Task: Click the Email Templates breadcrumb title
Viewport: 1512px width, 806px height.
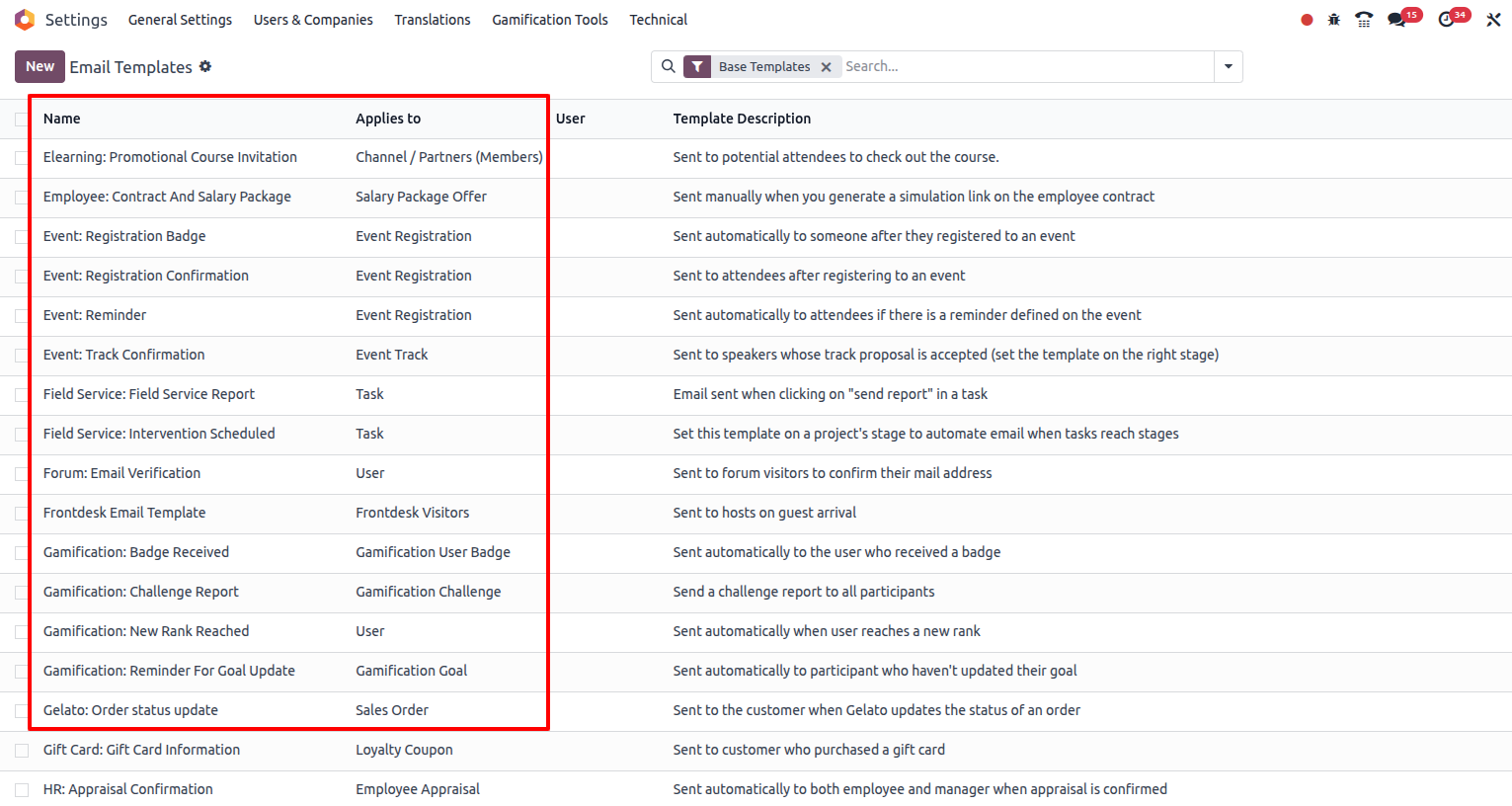Action: coord(130,67)
